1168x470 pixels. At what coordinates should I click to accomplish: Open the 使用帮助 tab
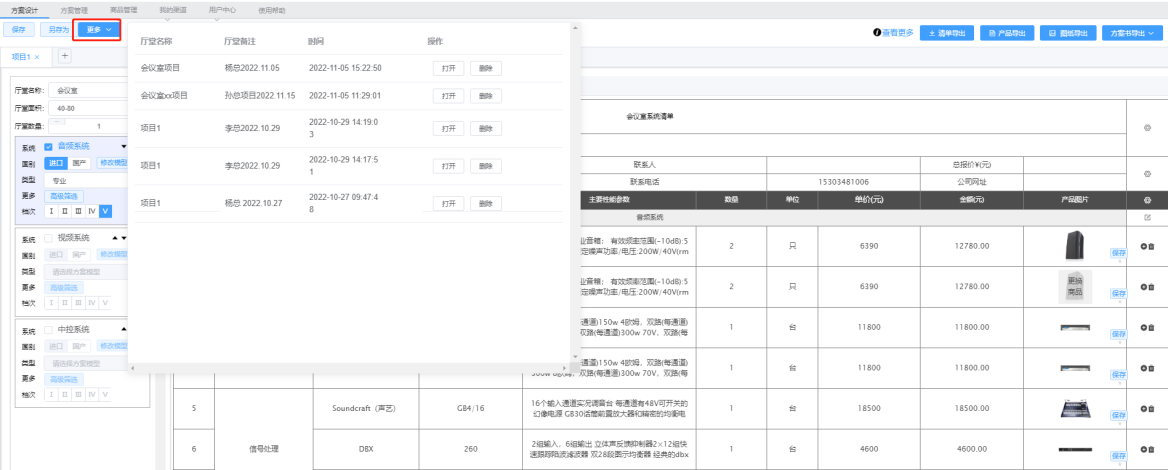270,10
